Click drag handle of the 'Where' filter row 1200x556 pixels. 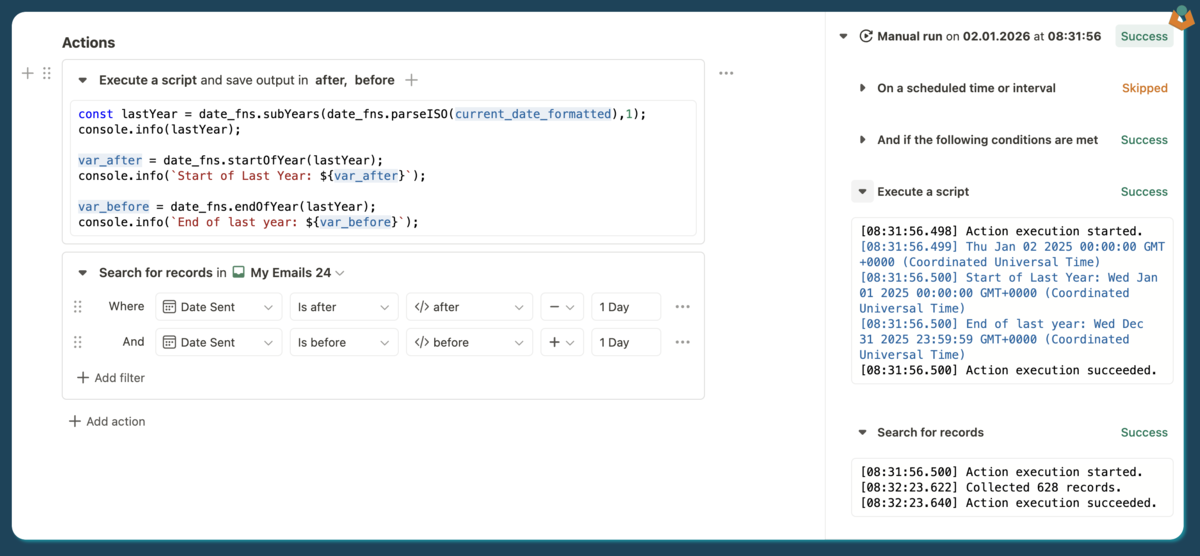click(78, 307)
